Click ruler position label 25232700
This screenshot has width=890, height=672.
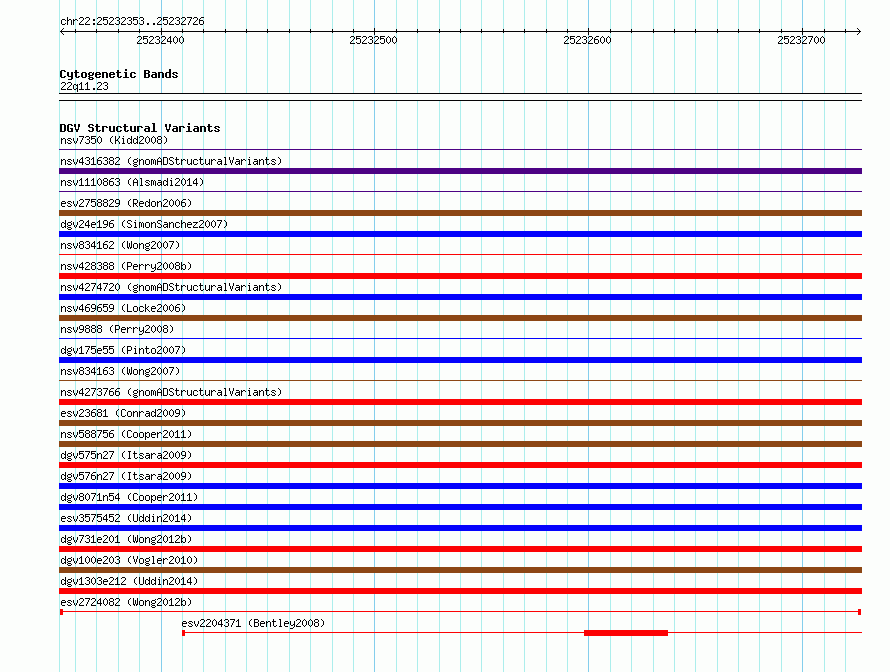pos(801,40)
